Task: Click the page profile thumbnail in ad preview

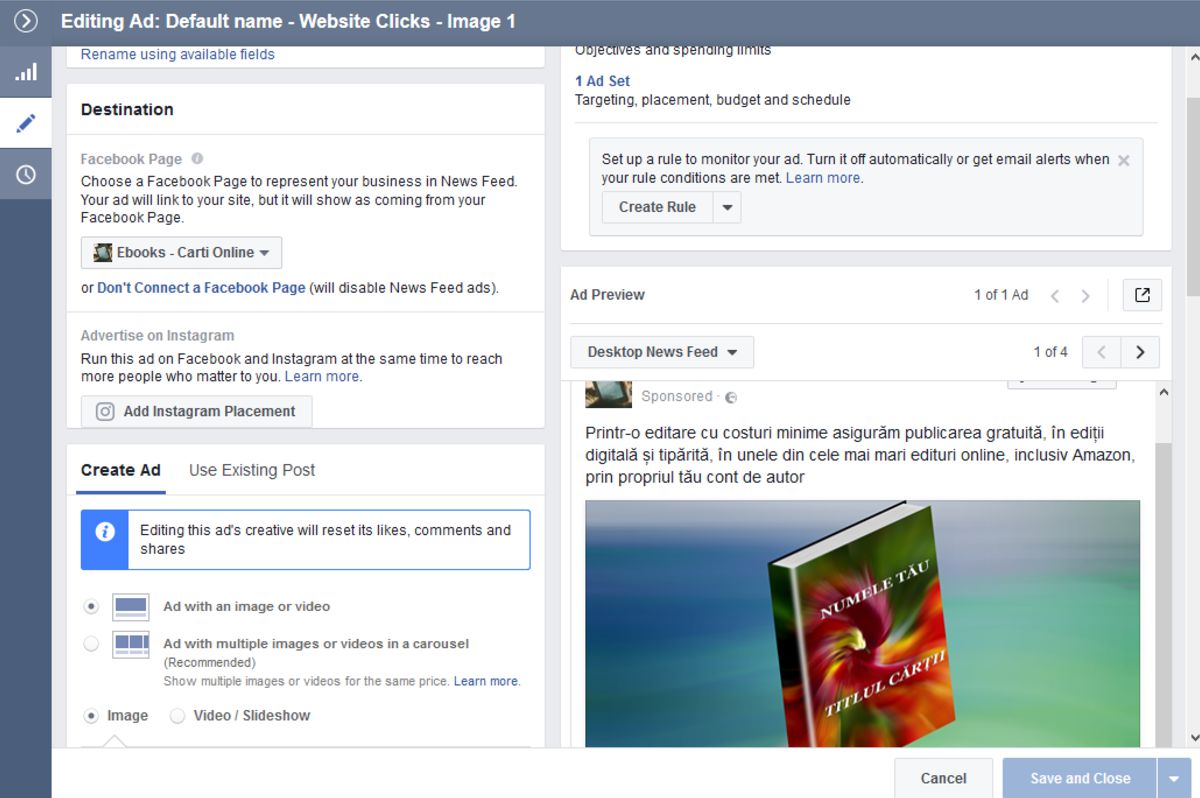Action: [x=608, y=394]
